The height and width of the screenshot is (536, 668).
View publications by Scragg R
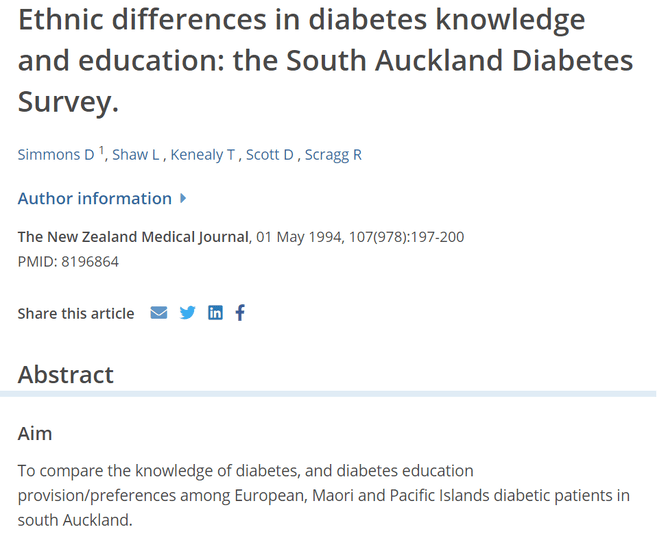click(333, 154)
